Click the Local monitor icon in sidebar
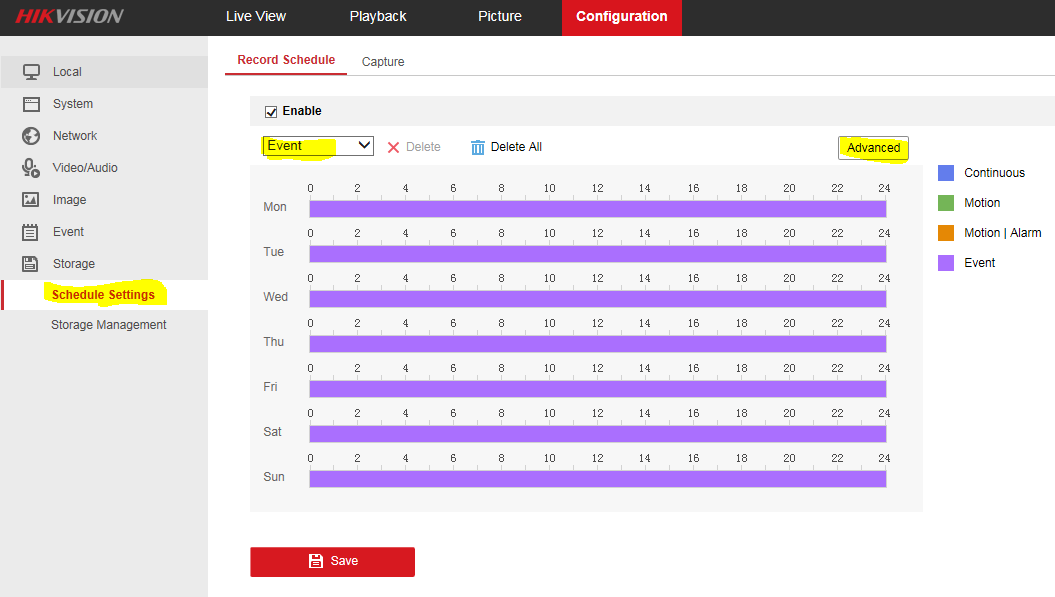1055x597 pixels. 31,72
